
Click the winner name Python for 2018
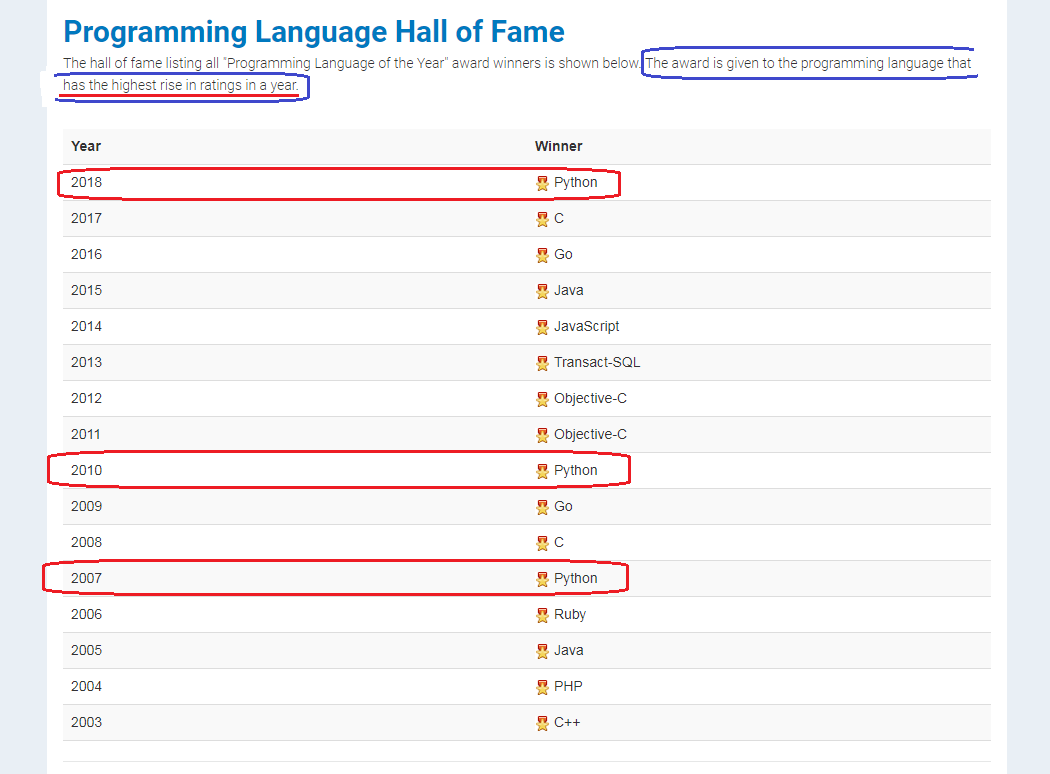[575, 183]
